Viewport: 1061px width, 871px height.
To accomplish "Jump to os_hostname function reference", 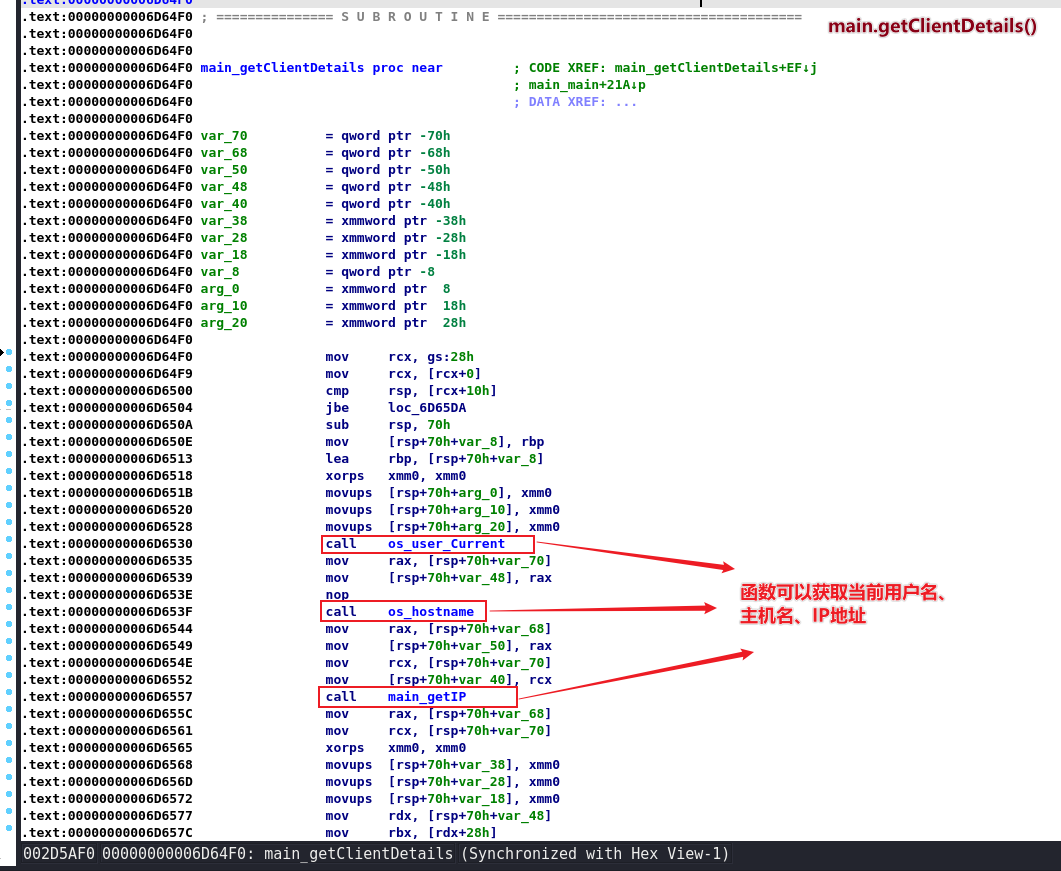I will click(x=431, y=611).
